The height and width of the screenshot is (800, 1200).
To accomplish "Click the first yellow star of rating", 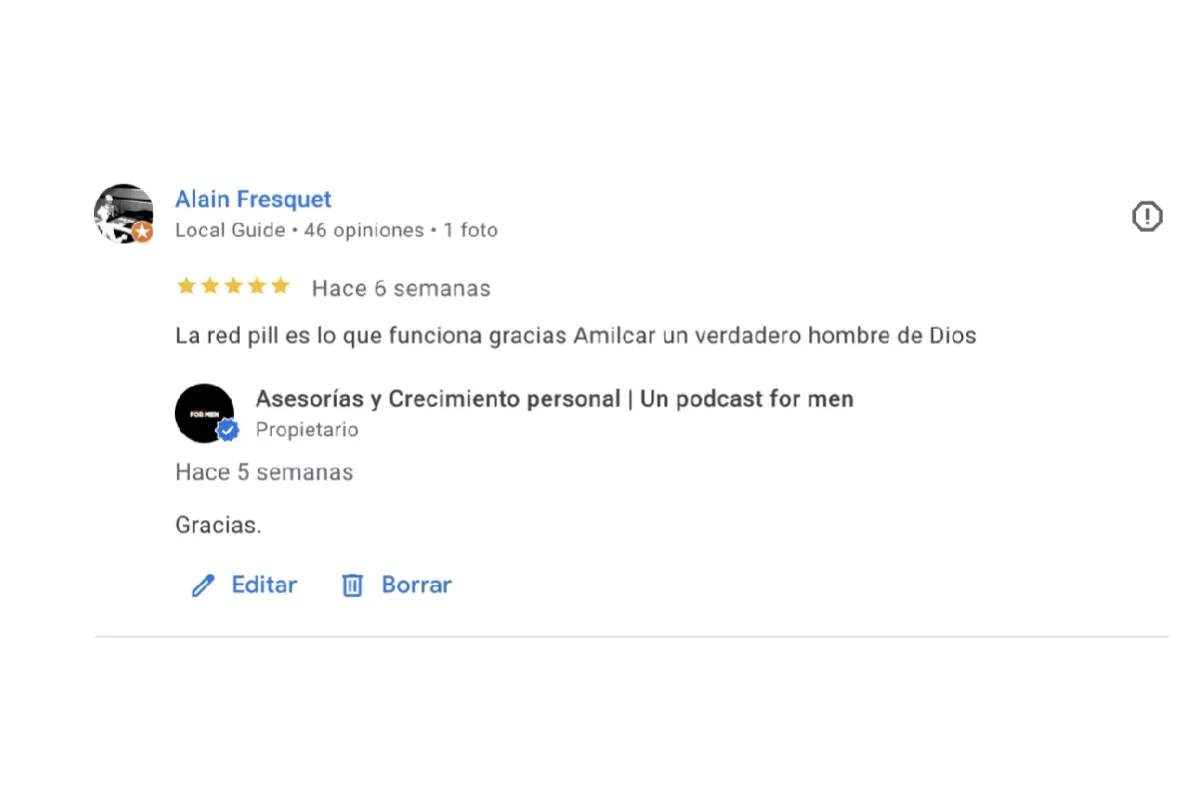I will tap(186, 287).
